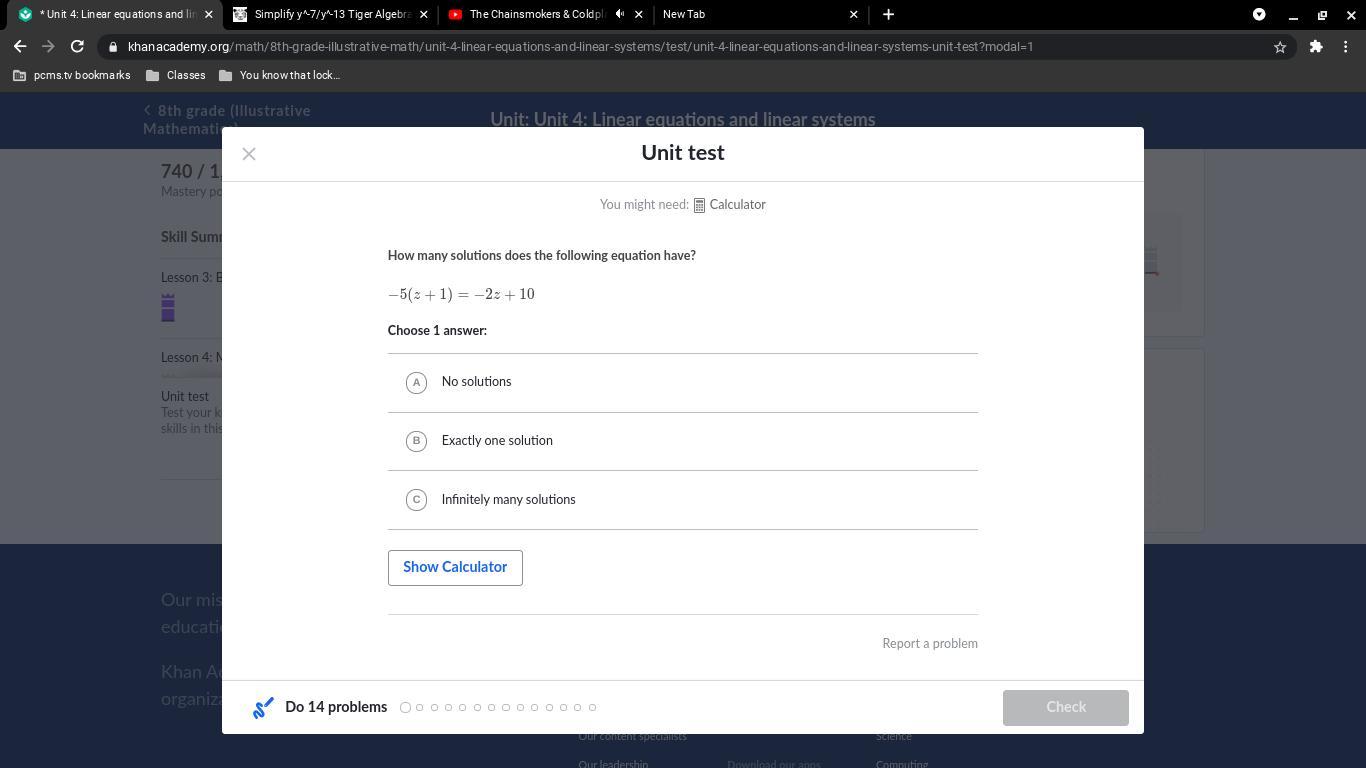Click the Report a problem link
The height and width of the screenshot is (768, 1366).
point(930,644)
